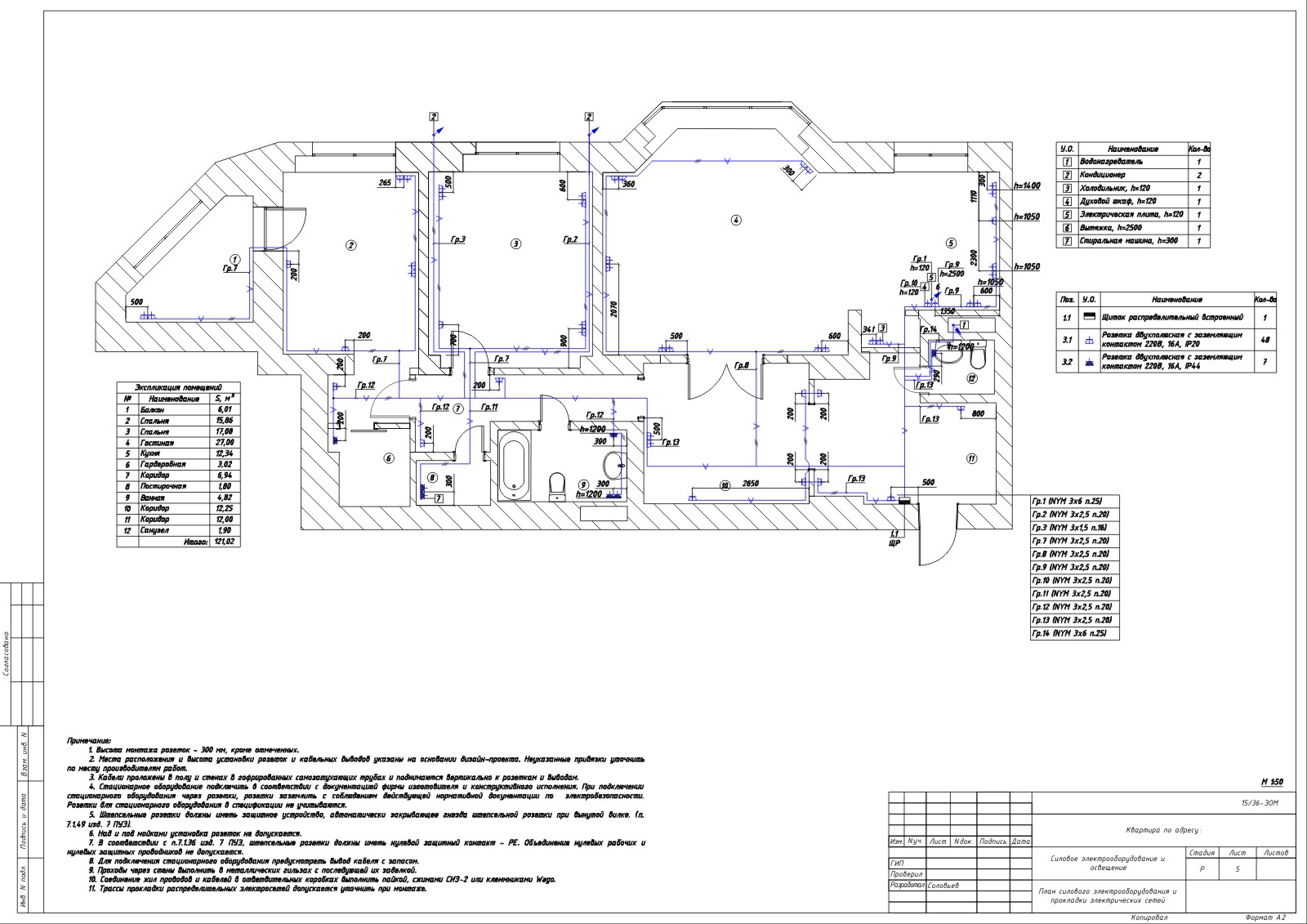Click the IP44 socket description text

[1172, 362]
